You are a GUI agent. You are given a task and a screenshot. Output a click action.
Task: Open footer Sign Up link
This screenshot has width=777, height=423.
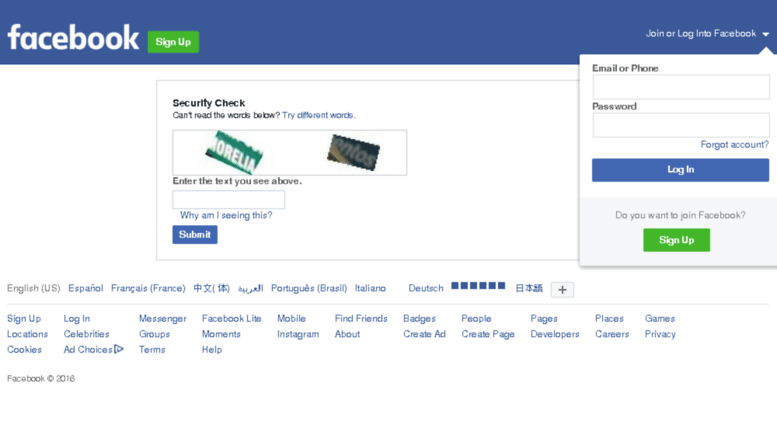[x=24, y=318]
